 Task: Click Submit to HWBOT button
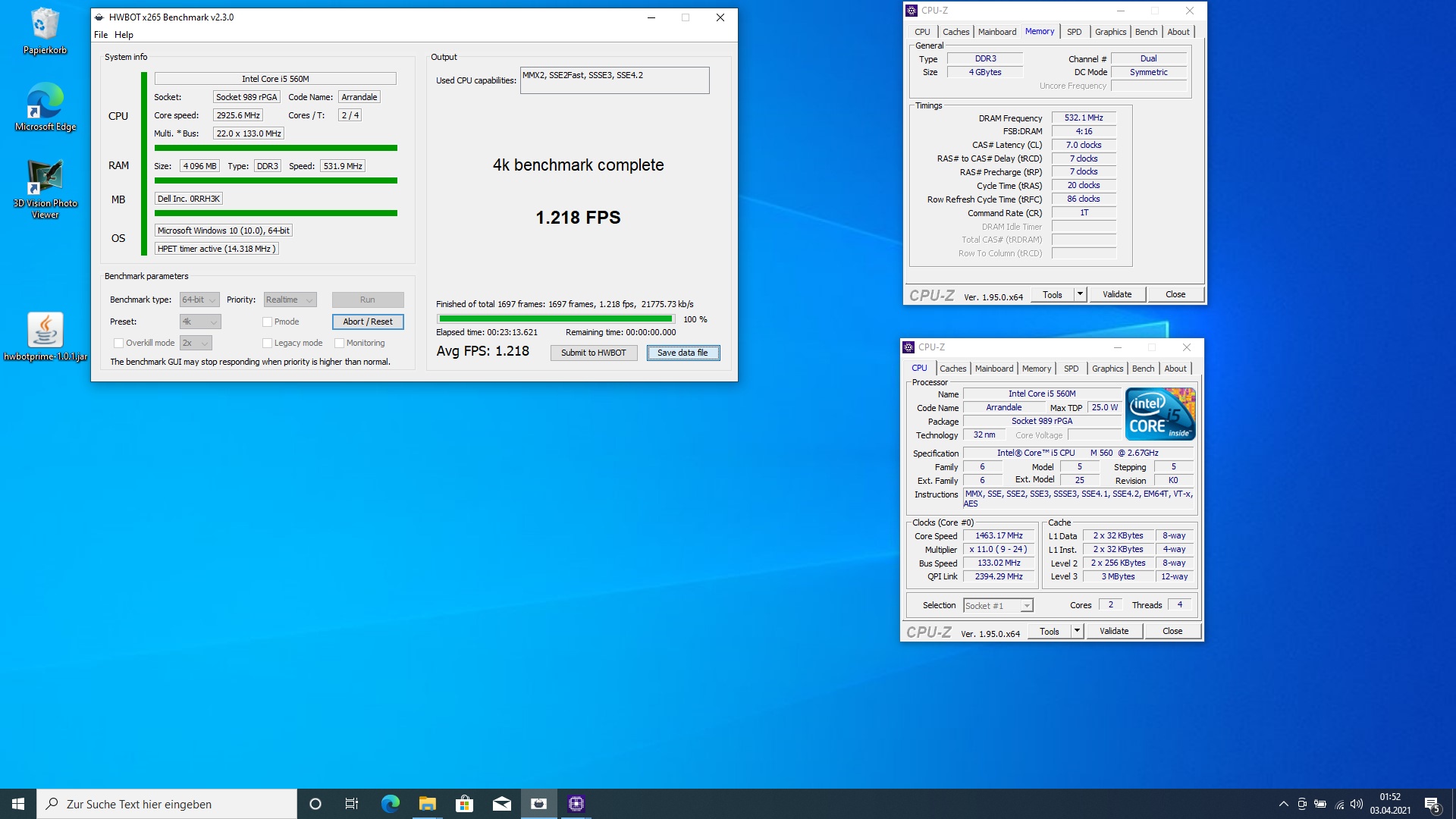coord(594,353)
